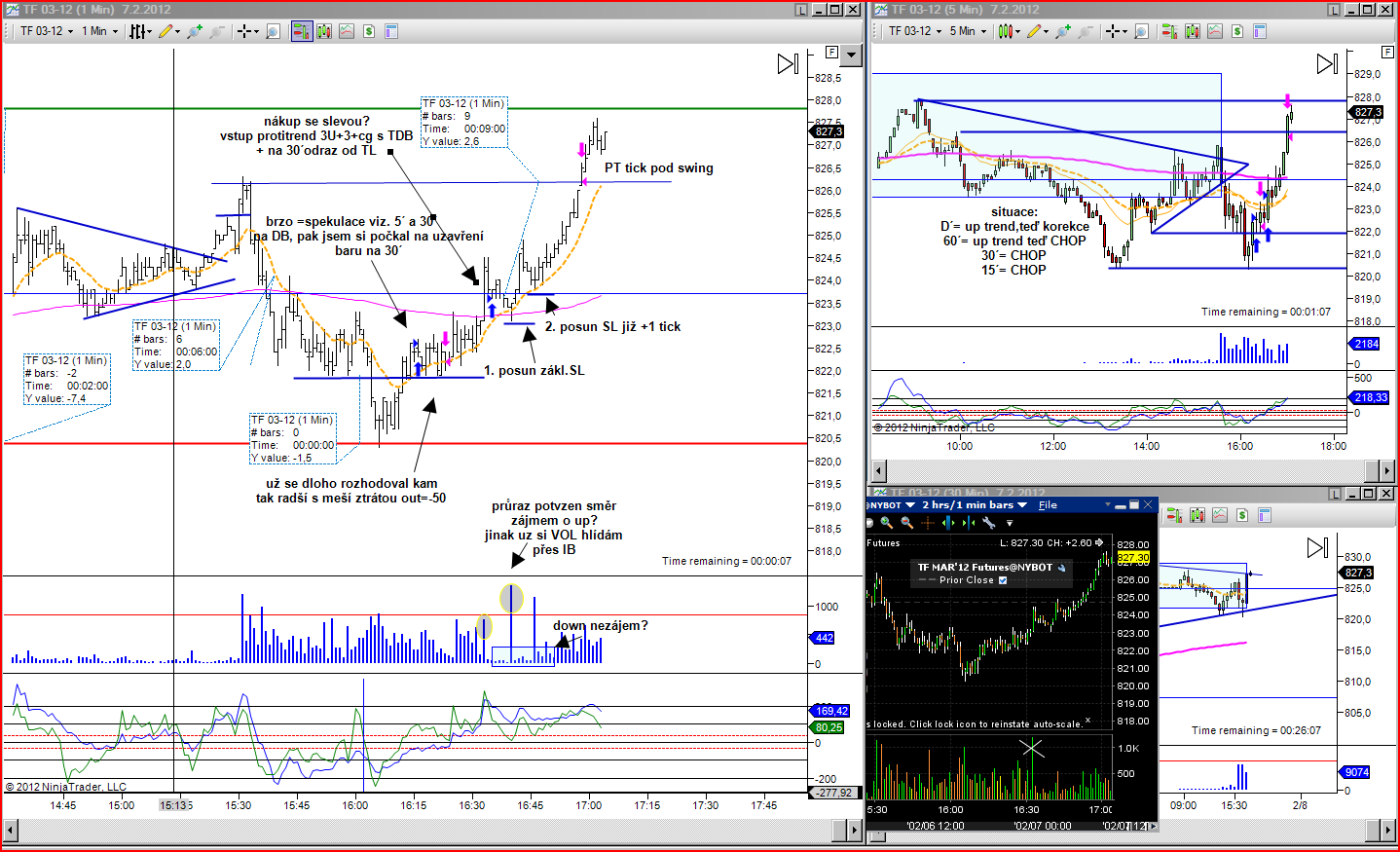This screenshot has height=852, width=1400.
Task: Open the 2 hrs/1 min bars dropdown
Action: click(x=975, y=505)
